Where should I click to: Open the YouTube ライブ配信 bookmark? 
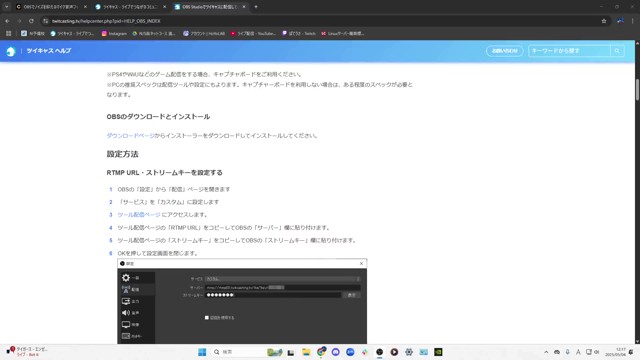(253, 33)
